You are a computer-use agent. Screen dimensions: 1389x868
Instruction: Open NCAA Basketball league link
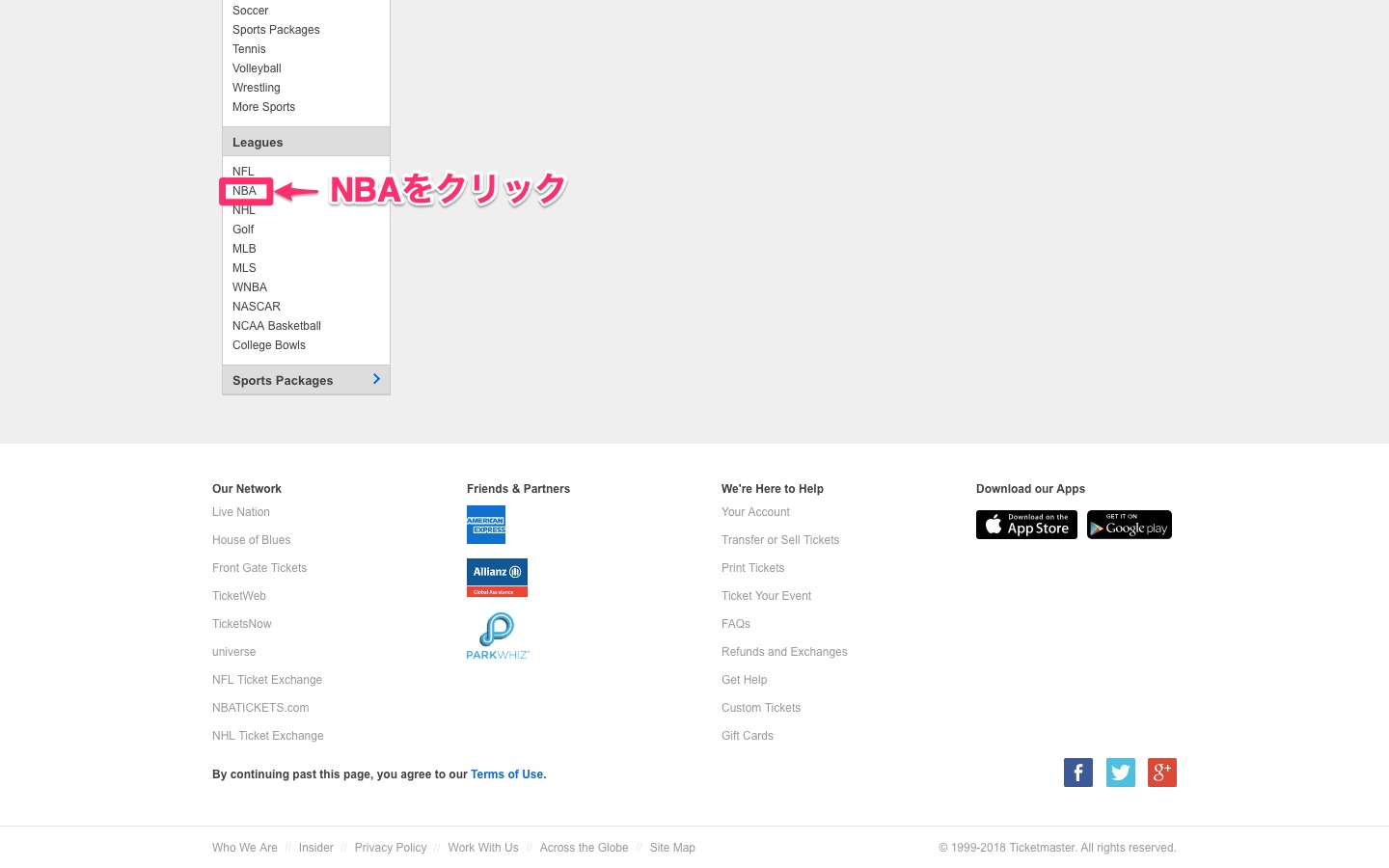click(277, 326)
